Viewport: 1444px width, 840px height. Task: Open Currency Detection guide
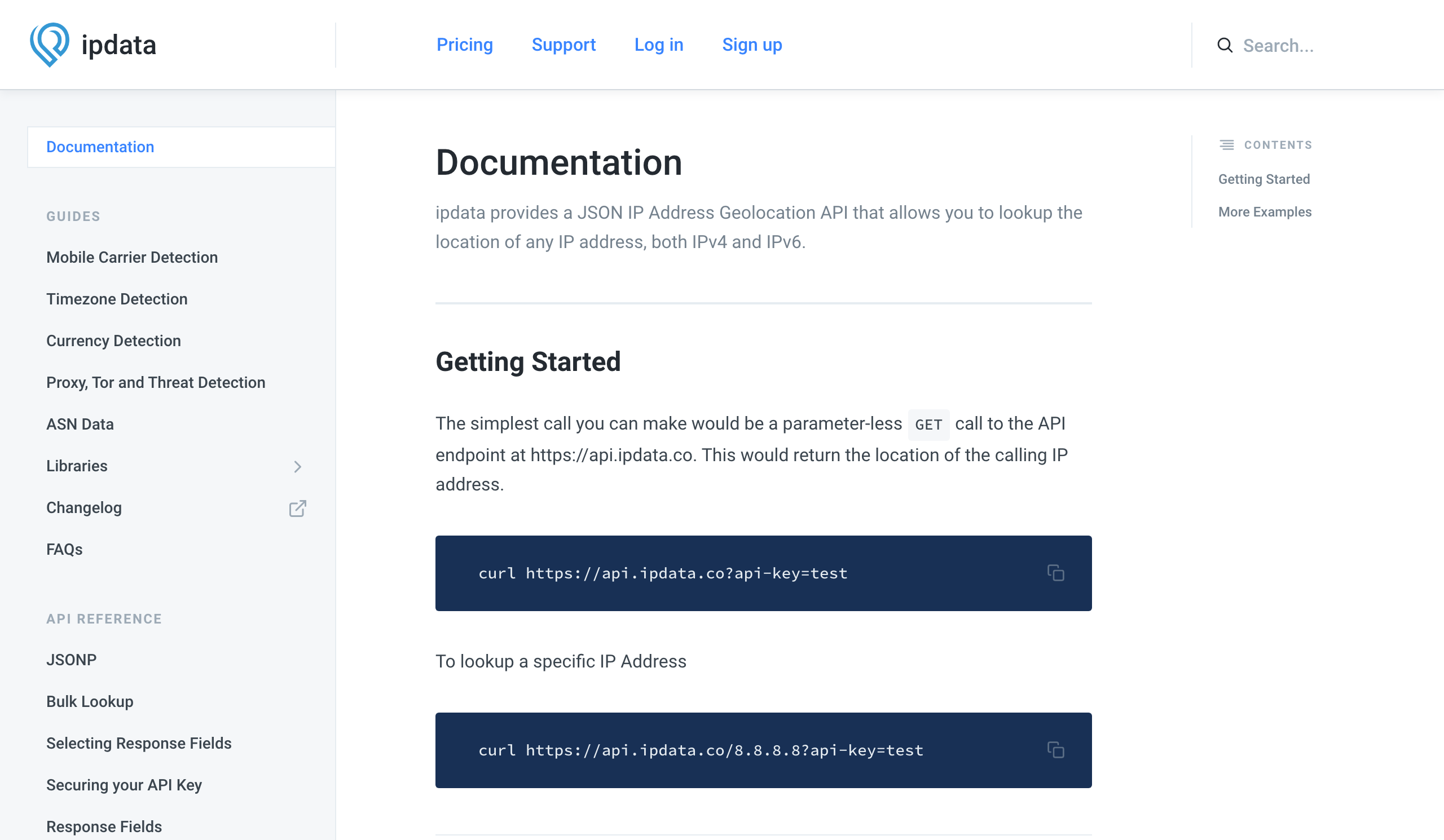pyautogui.click(x=113, y=341)
